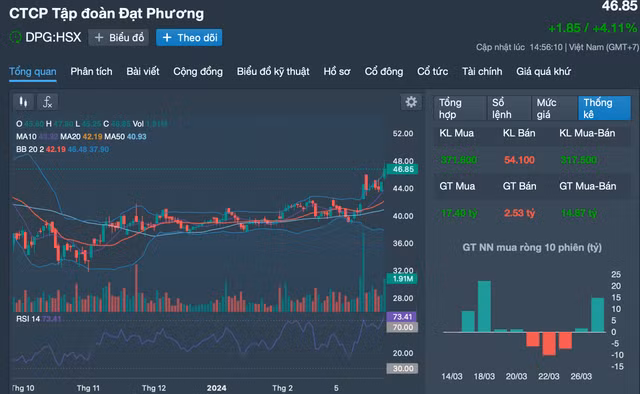640x394 pixels.
Task: Click the RSI 30.00 level badge
Action: coord(402,369)
